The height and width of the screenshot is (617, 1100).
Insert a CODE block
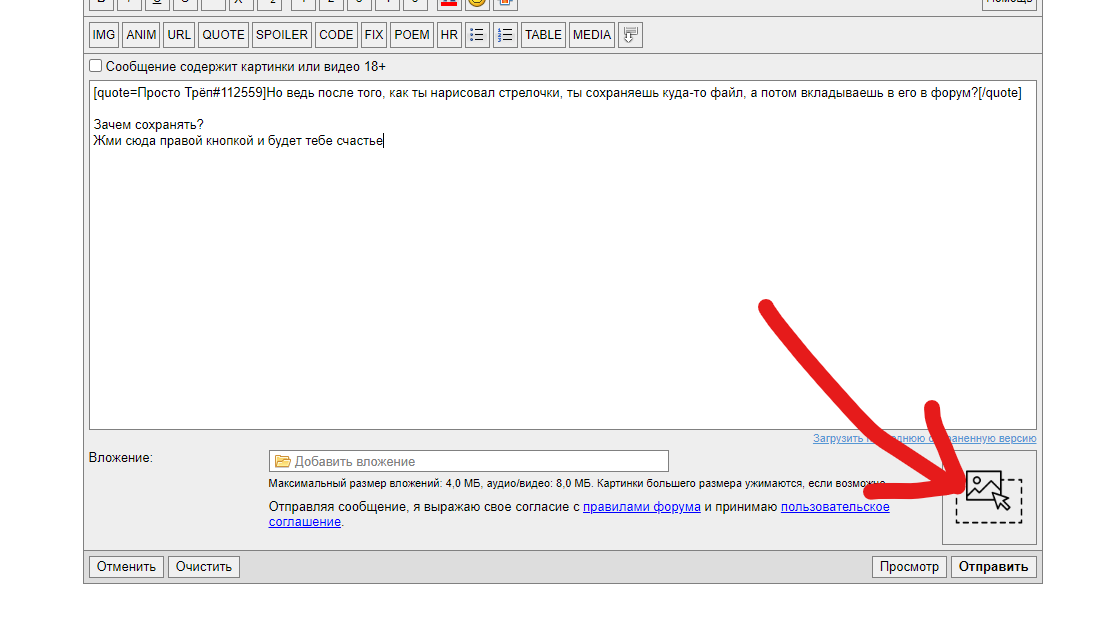pyautogui.click(x=336, y=34)
